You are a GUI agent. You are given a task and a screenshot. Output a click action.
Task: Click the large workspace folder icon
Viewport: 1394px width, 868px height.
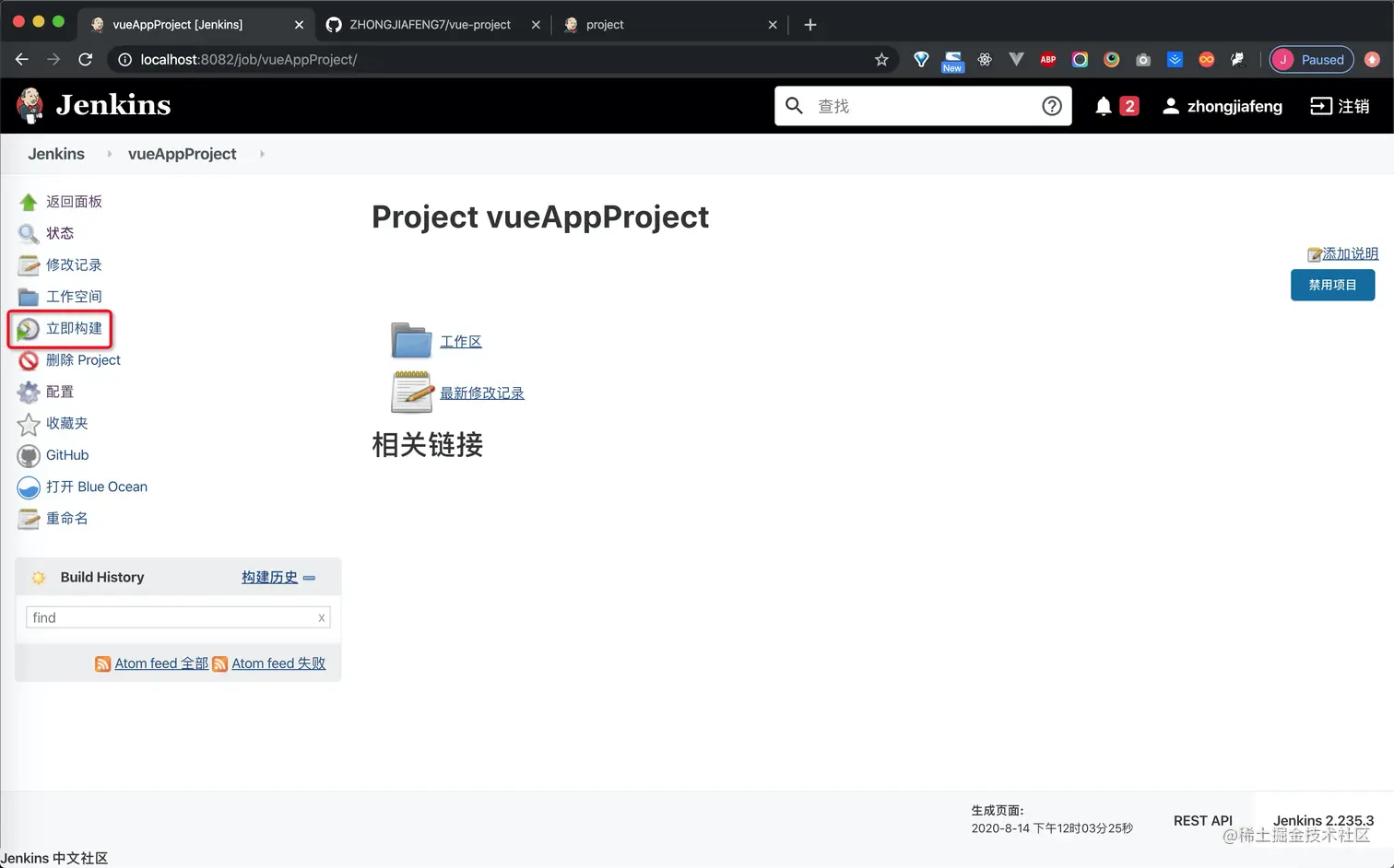[x=411, y=340]
